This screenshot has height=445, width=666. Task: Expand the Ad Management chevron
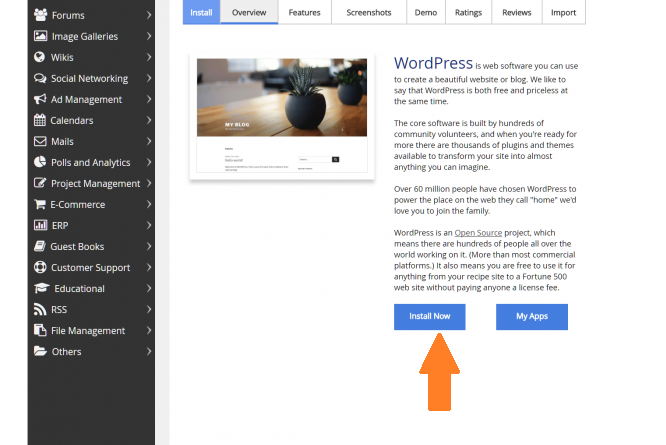[x=149, y=99]
